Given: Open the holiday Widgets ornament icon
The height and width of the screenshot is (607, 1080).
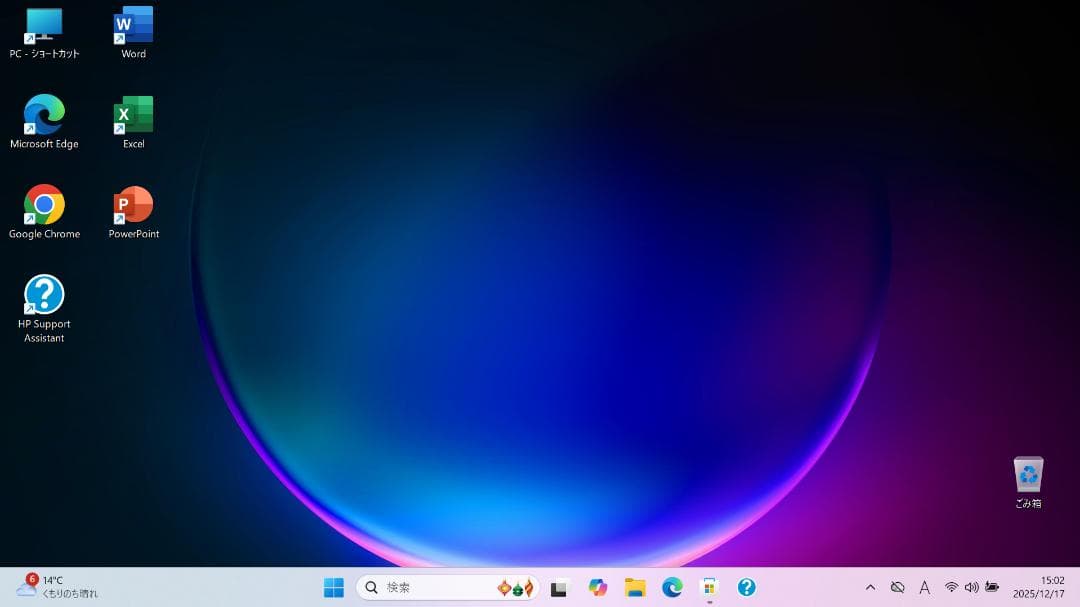Looking at the screenshot, I should pyautogui.click(x=515, y=588).
